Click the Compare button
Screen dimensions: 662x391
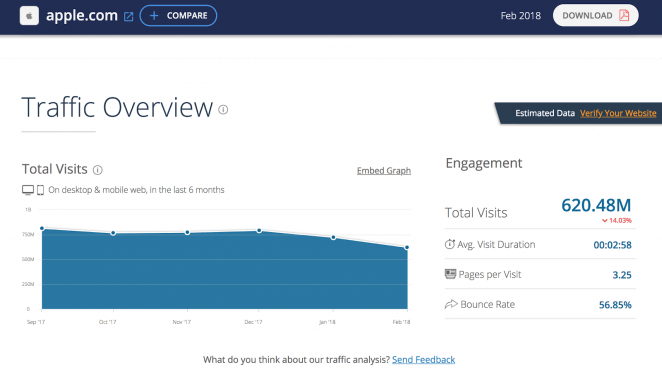point(178,16)
